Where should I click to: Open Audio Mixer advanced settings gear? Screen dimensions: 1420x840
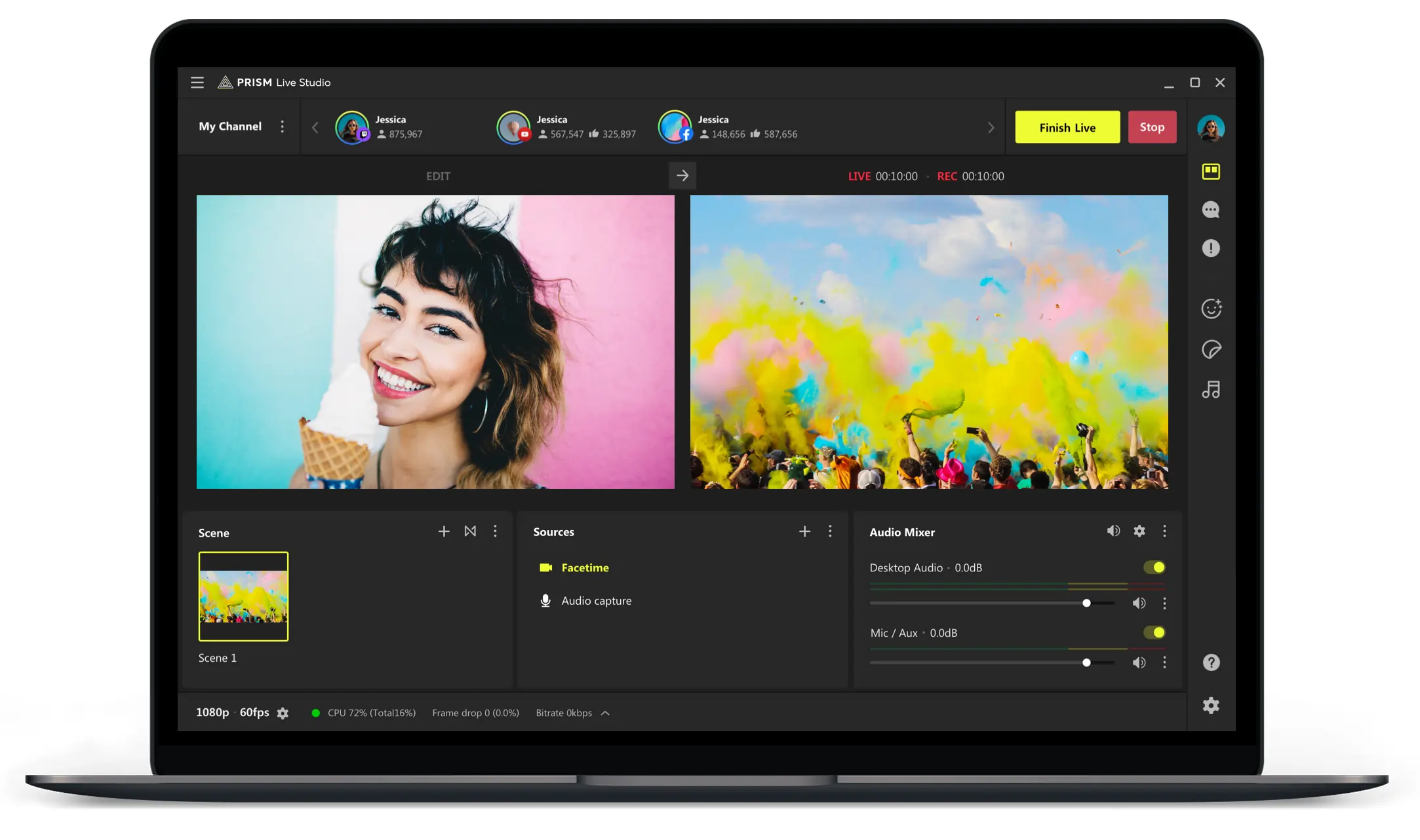[x=1139, y=531]
